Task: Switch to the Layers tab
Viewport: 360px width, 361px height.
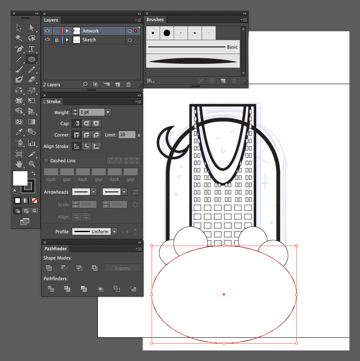Action: click(51, 20)
